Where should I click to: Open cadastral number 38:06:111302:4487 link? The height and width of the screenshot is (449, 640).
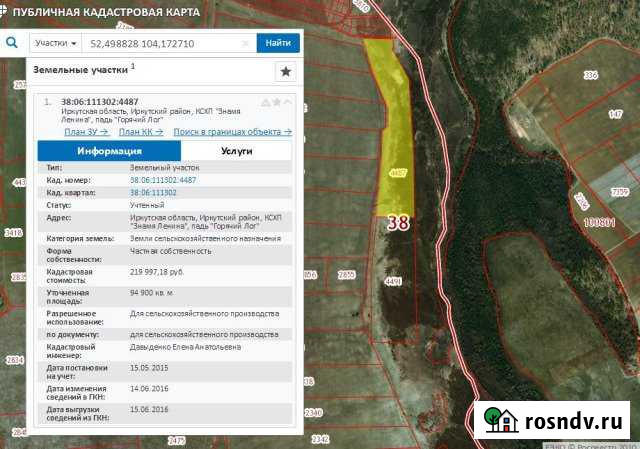[163, 179]
